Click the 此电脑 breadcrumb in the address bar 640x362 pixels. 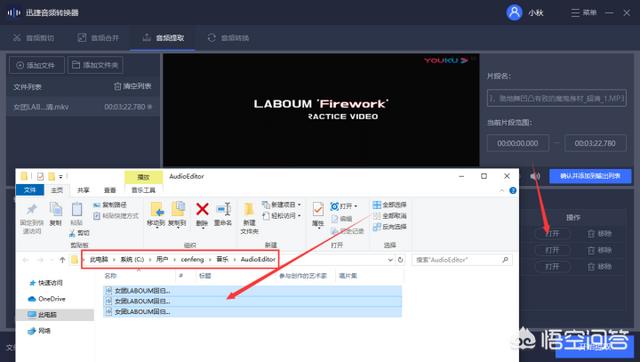coord(99,260)
